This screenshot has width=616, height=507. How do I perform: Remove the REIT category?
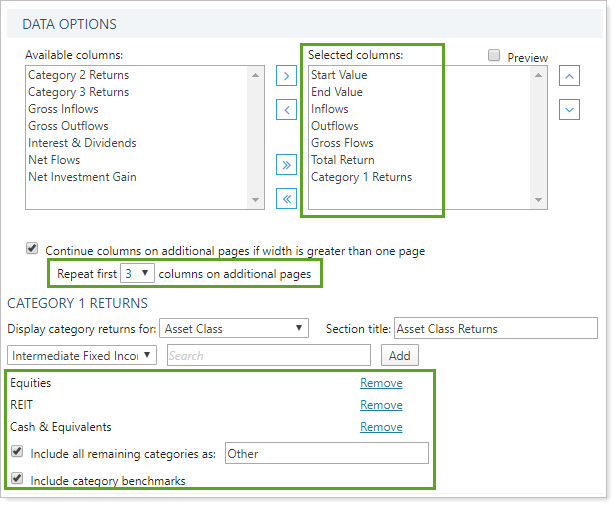click(381, 405)
